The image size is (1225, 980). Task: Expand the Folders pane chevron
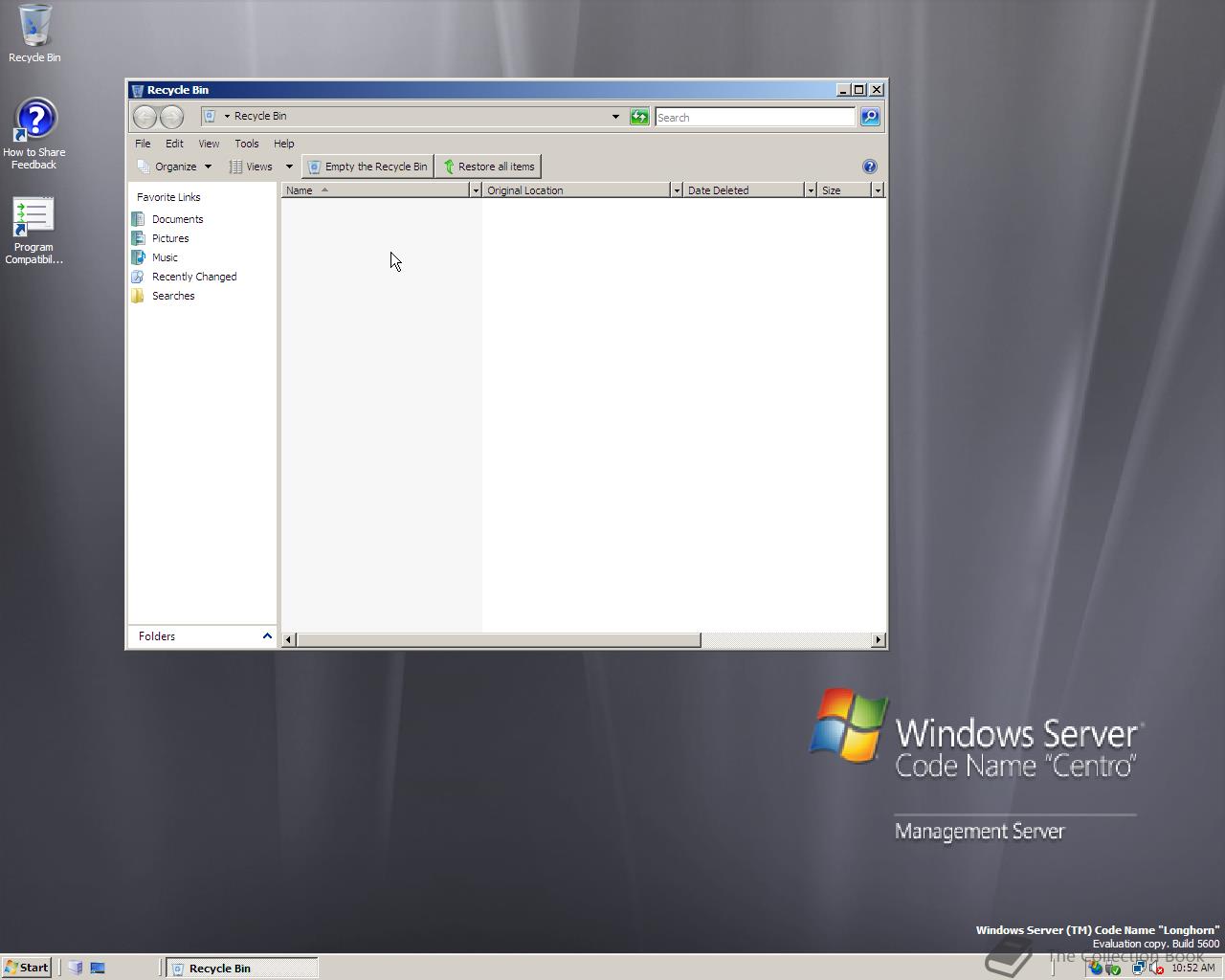(267, 636)
